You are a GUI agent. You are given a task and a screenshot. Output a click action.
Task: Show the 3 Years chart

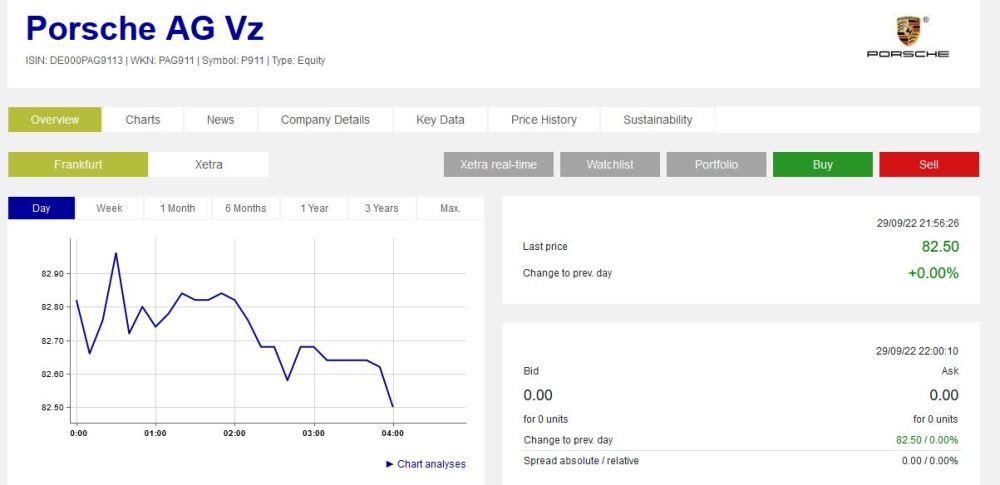coord(381,208)
